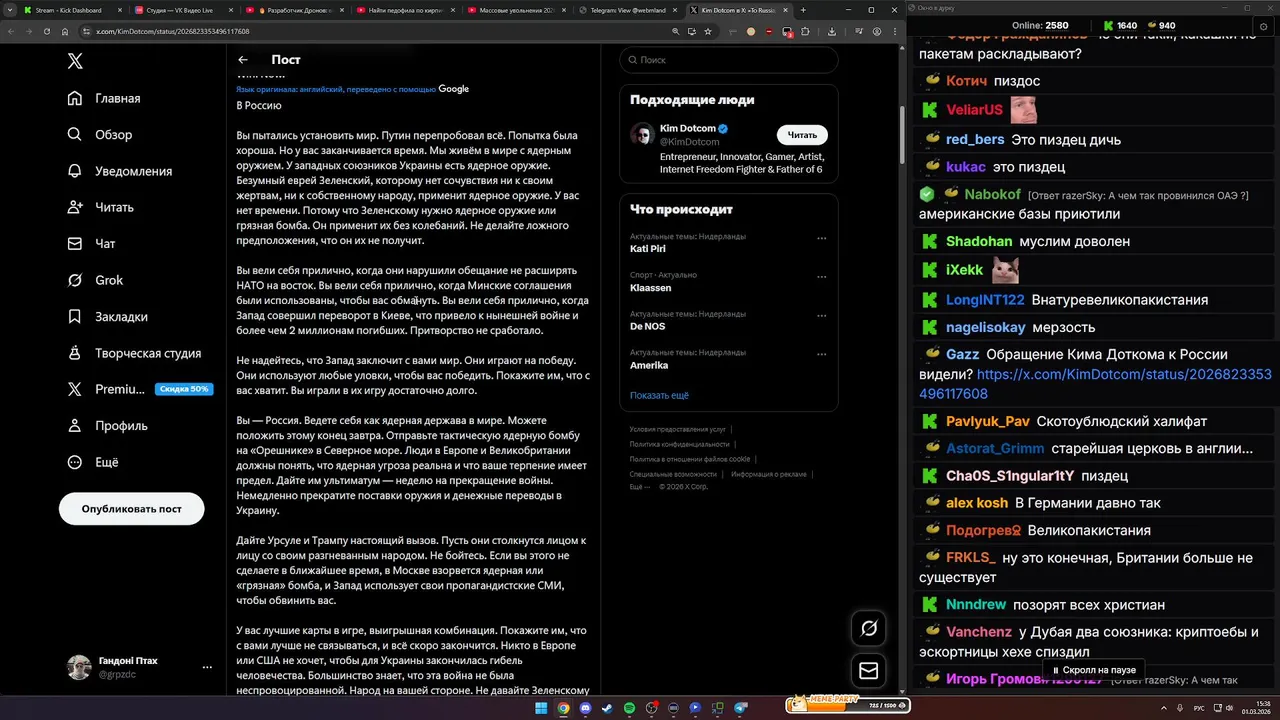Viewport: 1280px width, 720px height.
Task: Open Grok in sidebar
Action: click(95, 280)
